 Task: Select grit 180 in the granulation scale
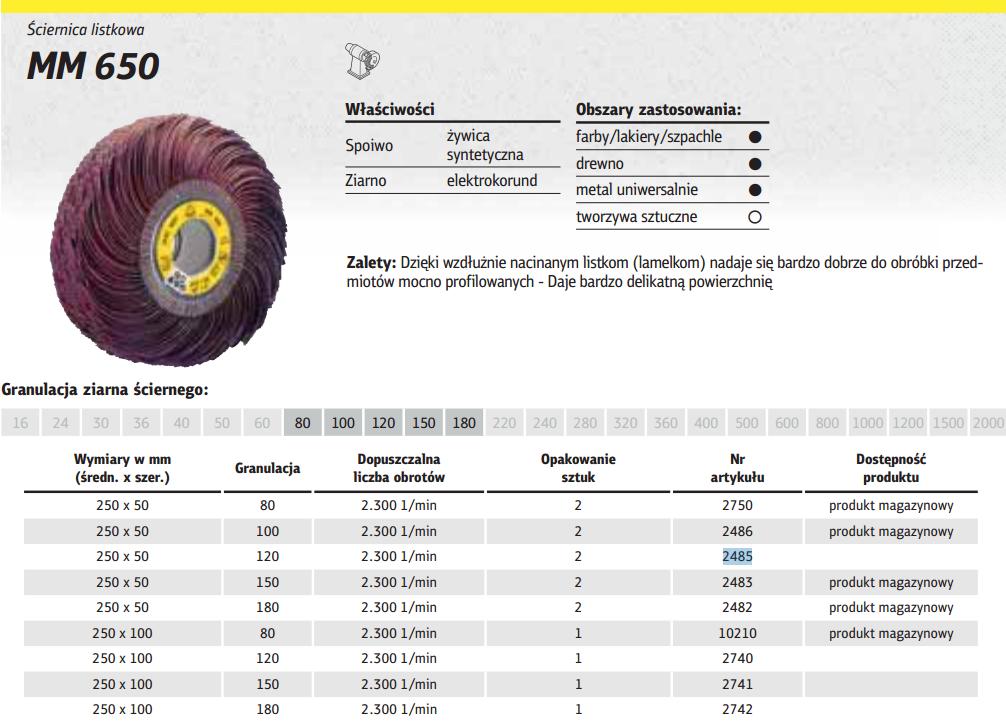464,423
